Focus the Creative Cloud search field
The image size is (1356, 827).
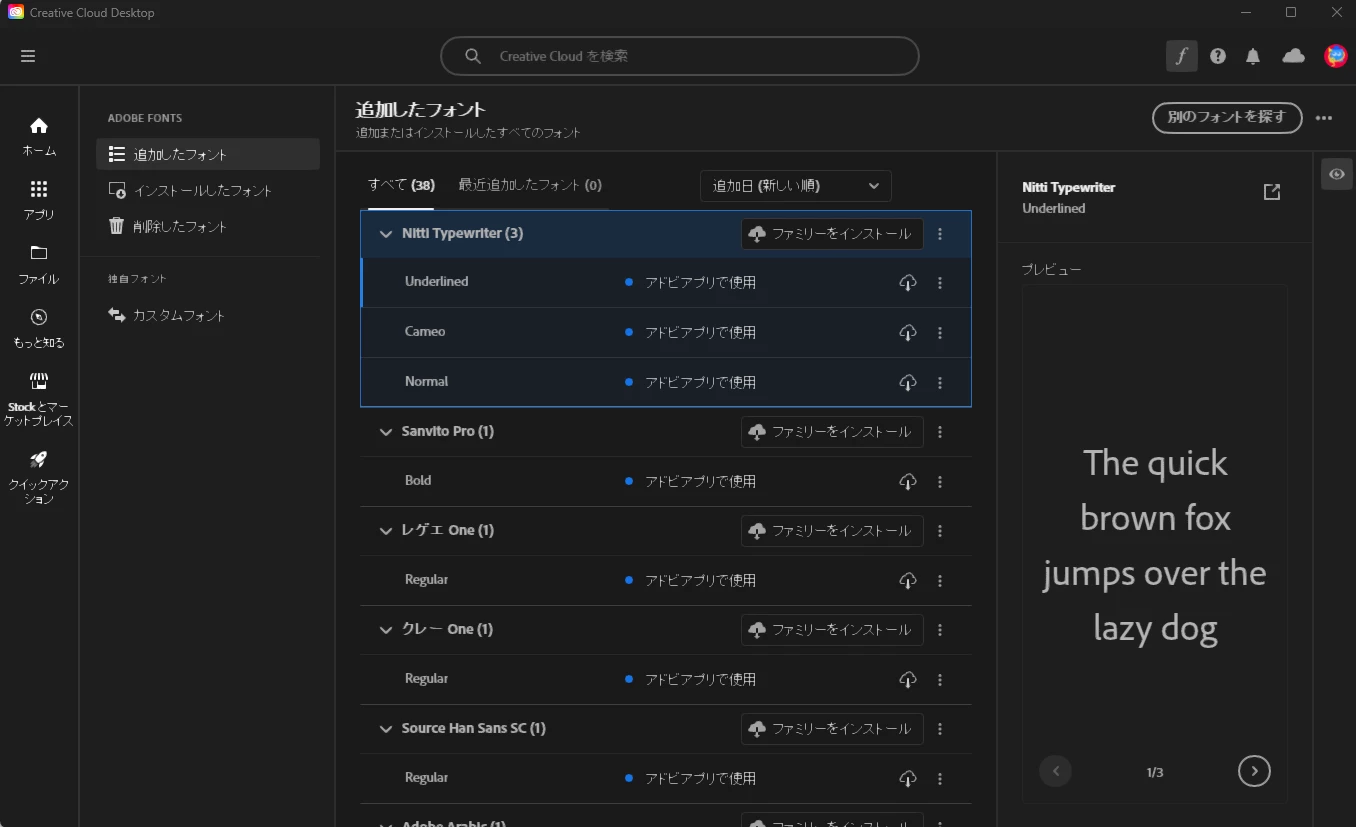tap(680, 56)
